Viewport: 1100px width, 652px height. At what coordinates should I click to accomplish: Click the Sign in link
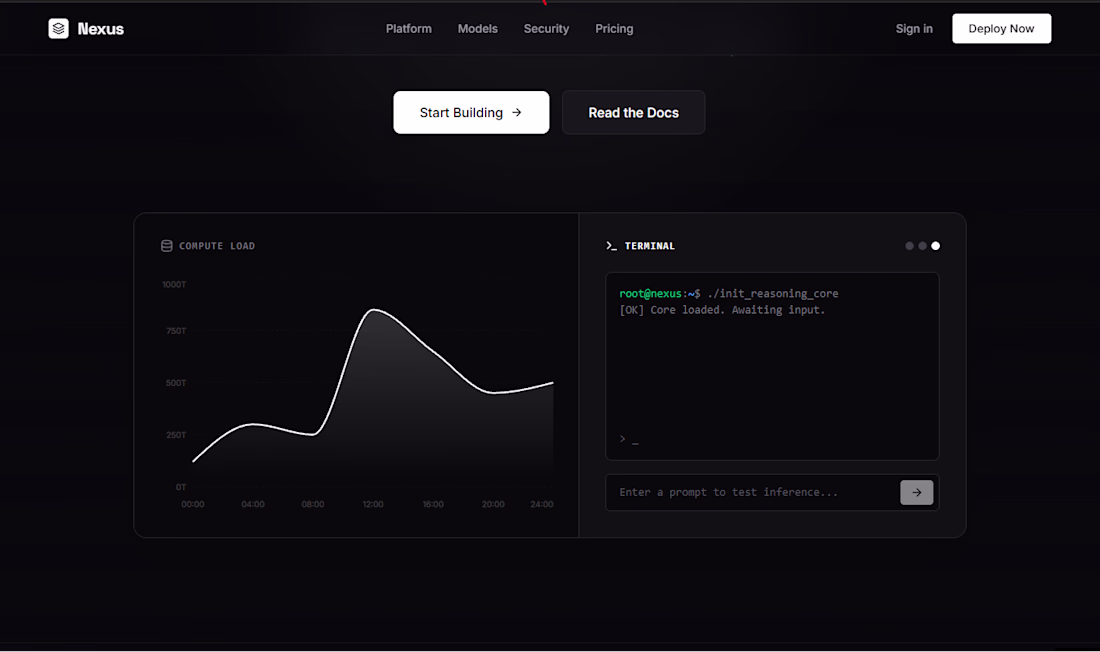[x=913, y=29]
